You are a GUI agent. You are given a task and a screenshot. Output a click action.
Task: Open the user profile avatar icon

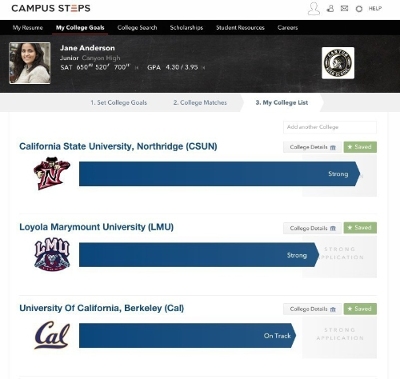point(313,9)
